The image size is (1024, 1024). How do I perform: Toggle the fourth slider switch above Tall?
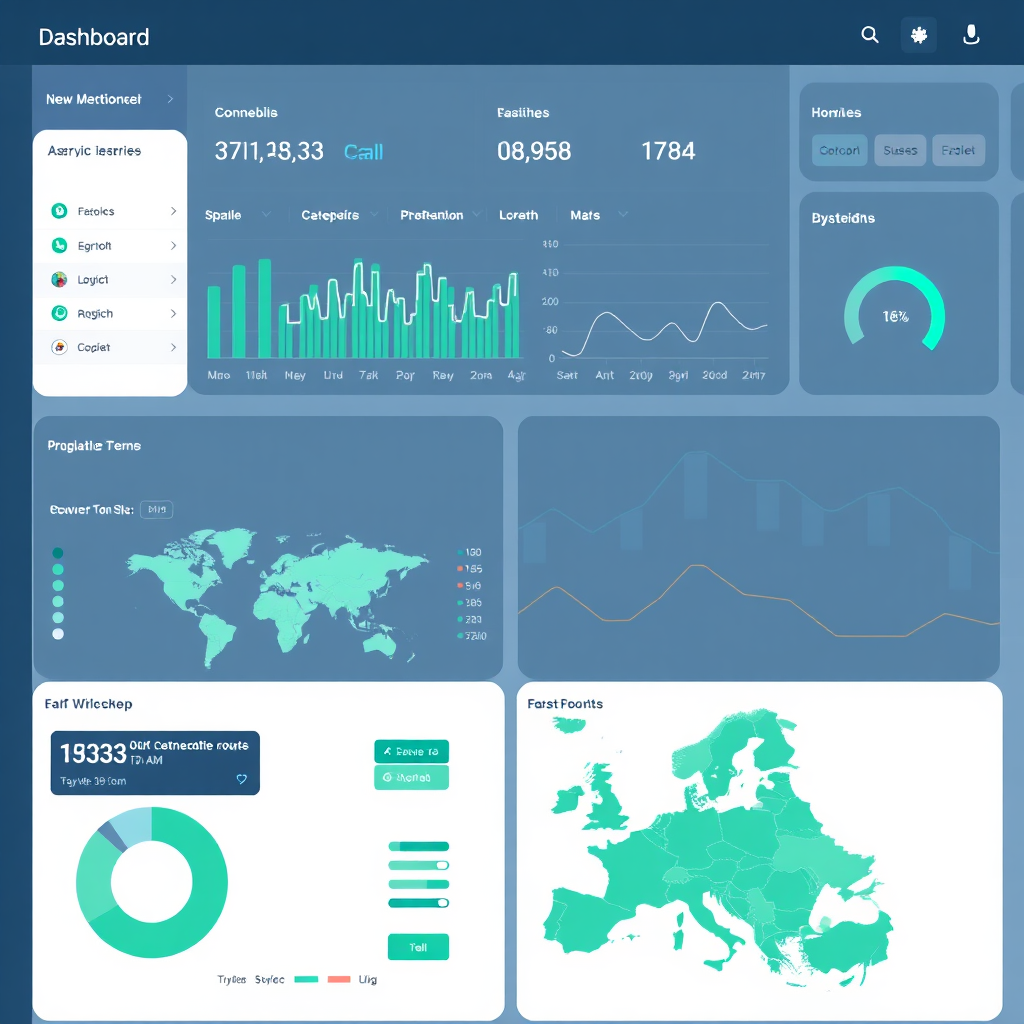pos(418,903)
